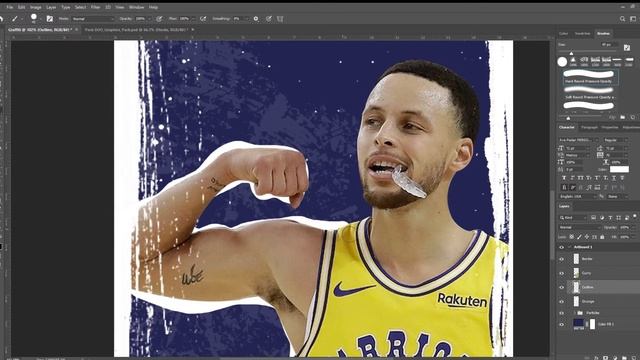
Task: Click the brush Size slider handle
Action: (571, 53)
